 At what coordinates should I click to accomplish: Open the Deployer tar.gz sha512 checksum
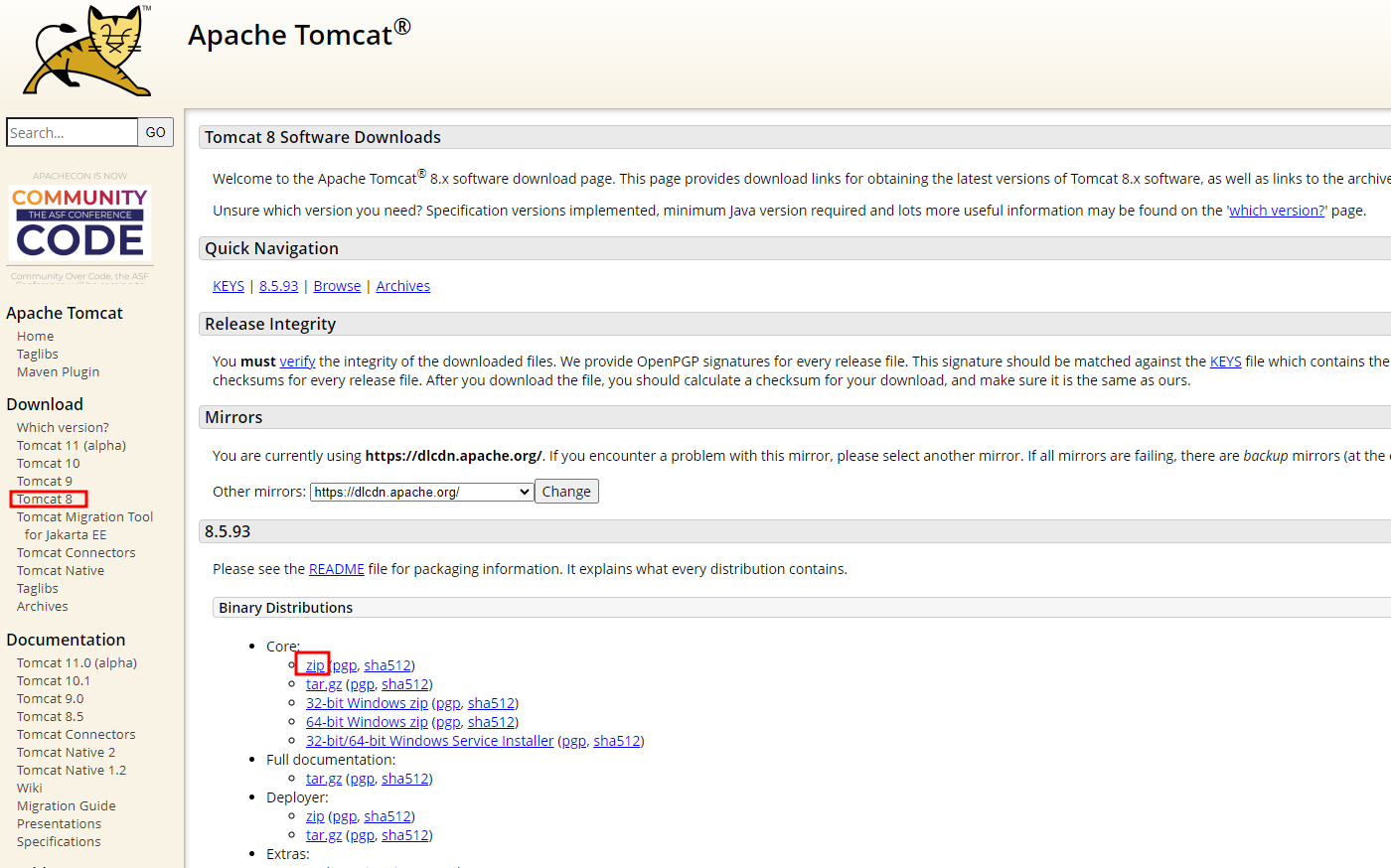(x=405, y=835)
